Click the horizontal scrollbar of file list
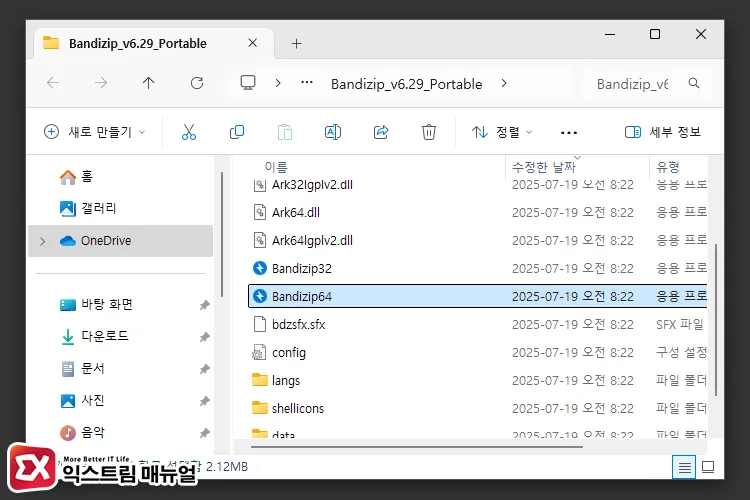This screenshot has width=750, height=500. click(417, 447)
